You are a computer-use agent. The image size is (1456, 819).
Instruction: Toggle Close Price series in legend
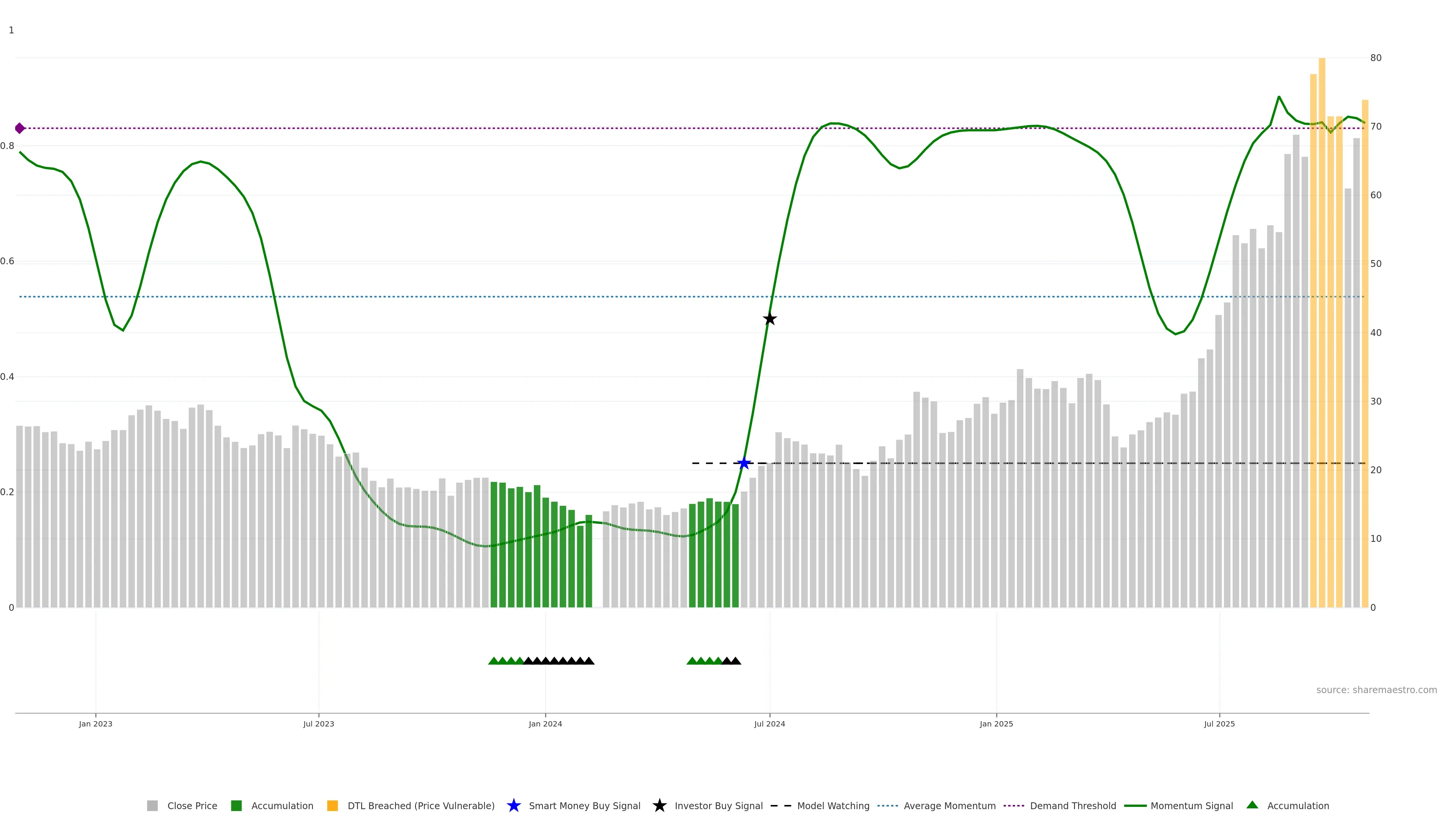tap(191, 805)
